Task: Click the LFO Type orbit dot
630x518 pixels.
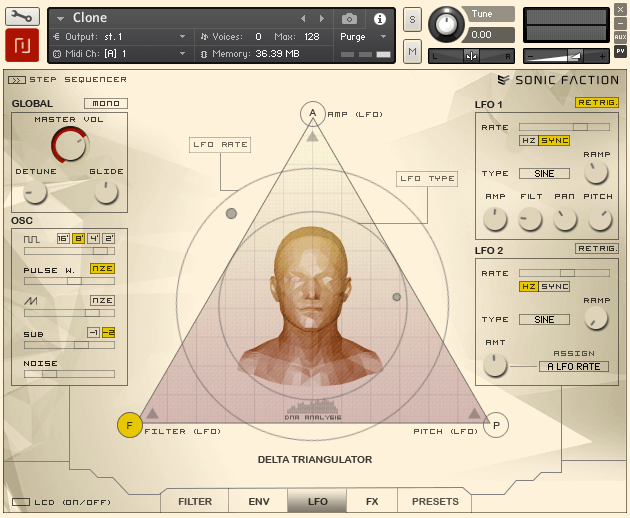Action: pyautogui.click(x=397, y=297)
